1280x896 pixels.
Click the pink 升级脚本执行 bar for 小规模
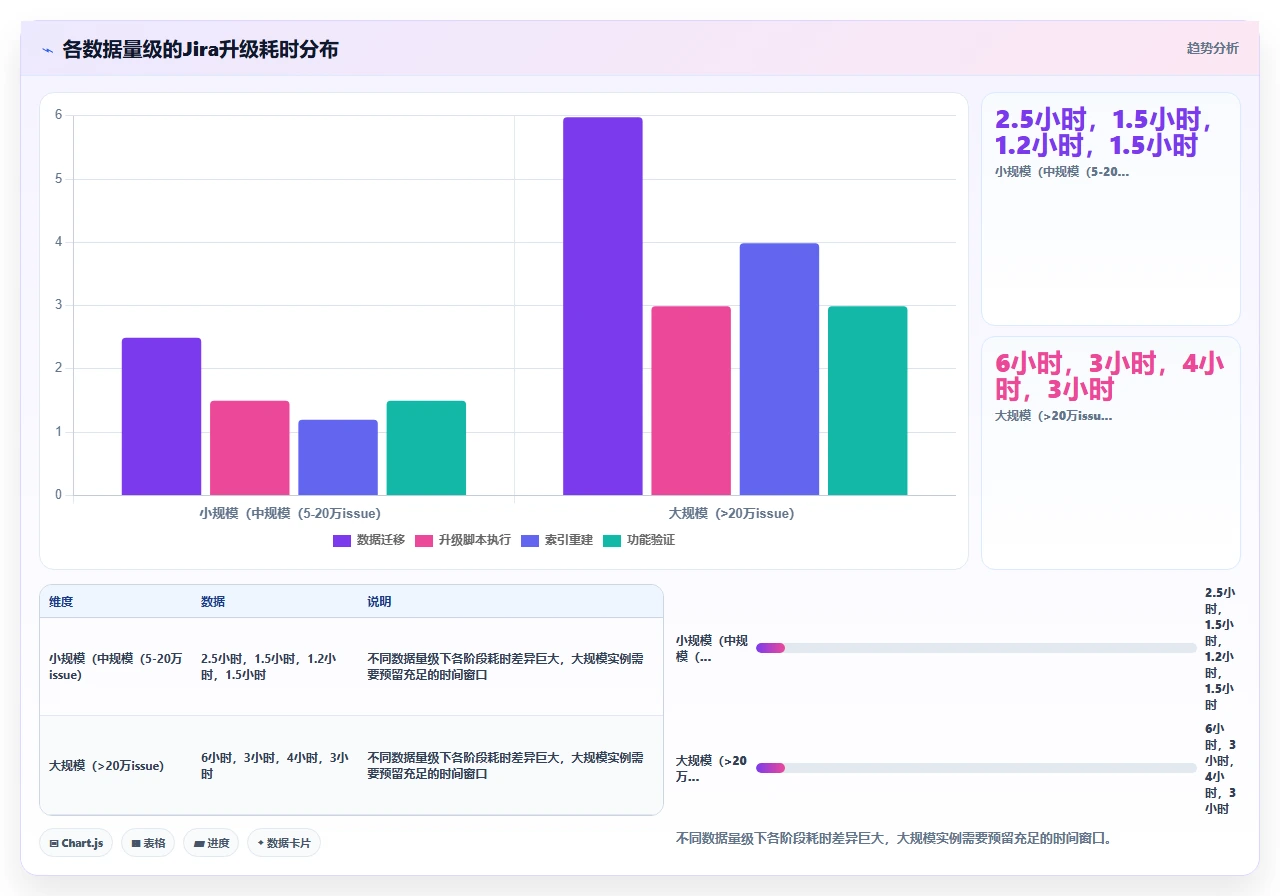click(x=249, y=448)
